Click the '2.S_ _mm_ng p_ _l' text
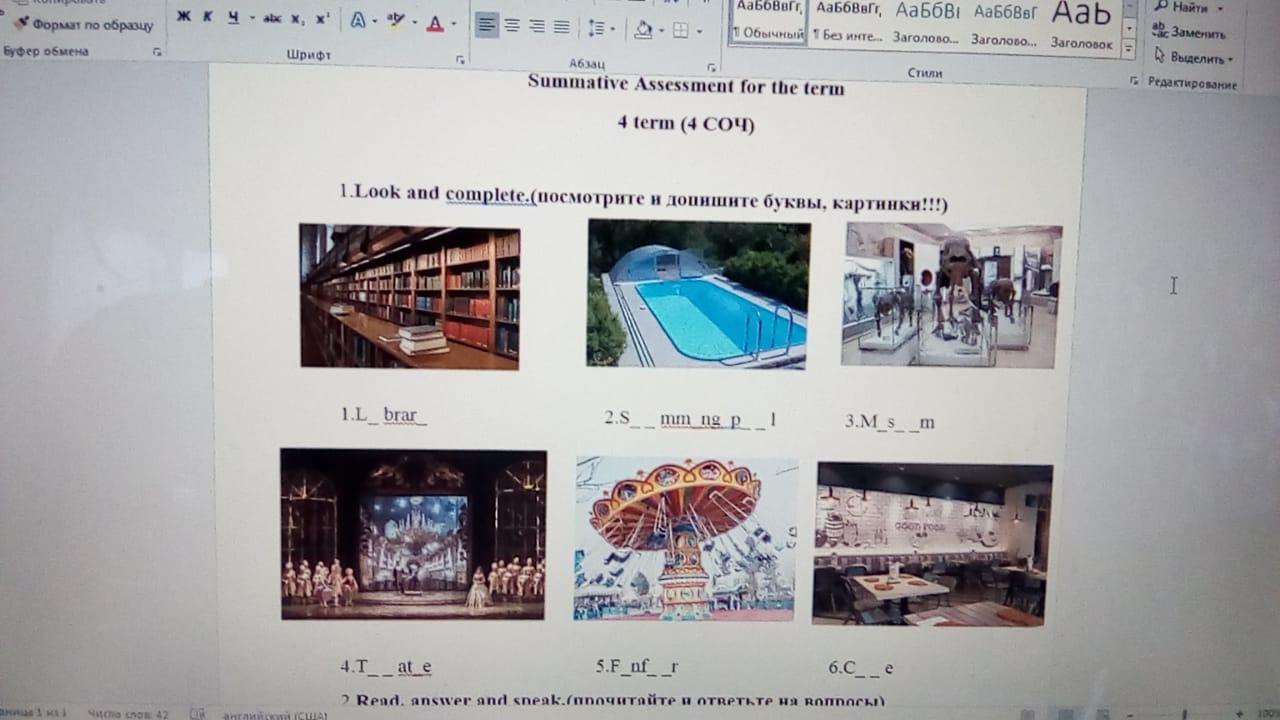The image size is (1280, 720). pos(691,420)
